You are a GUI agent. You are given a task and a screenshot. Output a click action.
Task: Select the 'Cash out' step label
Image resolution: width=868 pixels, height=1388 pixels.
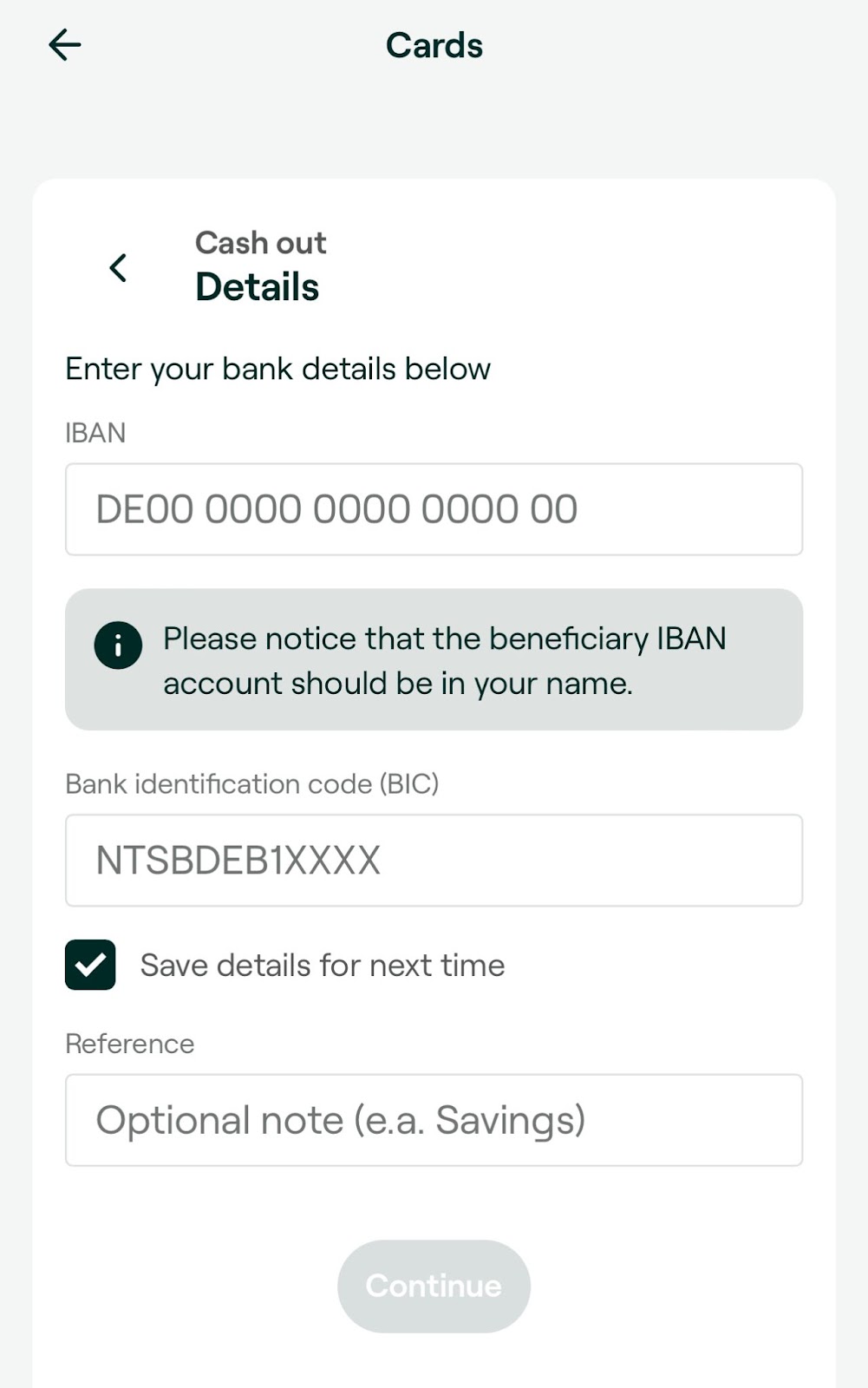pyautogui.click(x=260, y=243)
